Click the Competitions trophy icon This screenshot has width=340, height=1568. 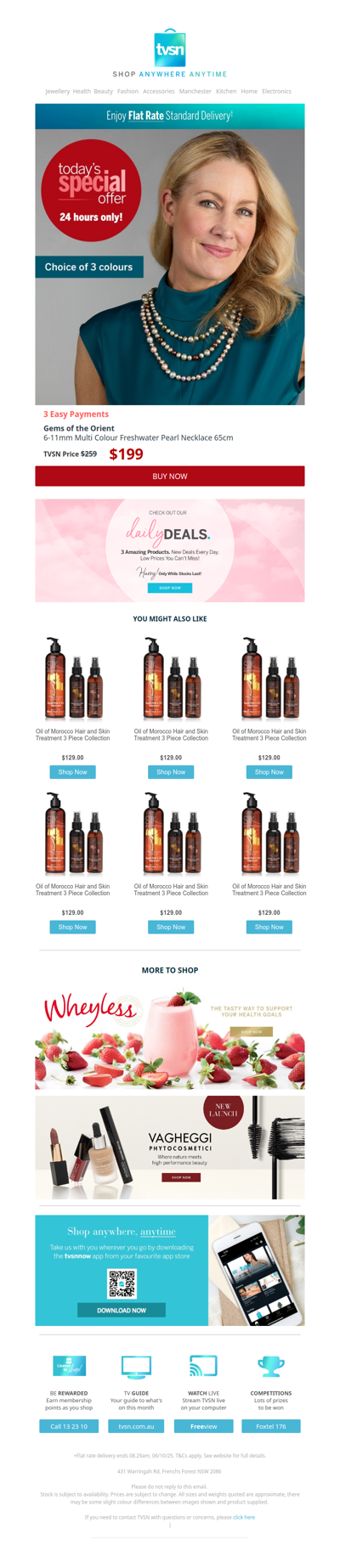(271, 1366)
